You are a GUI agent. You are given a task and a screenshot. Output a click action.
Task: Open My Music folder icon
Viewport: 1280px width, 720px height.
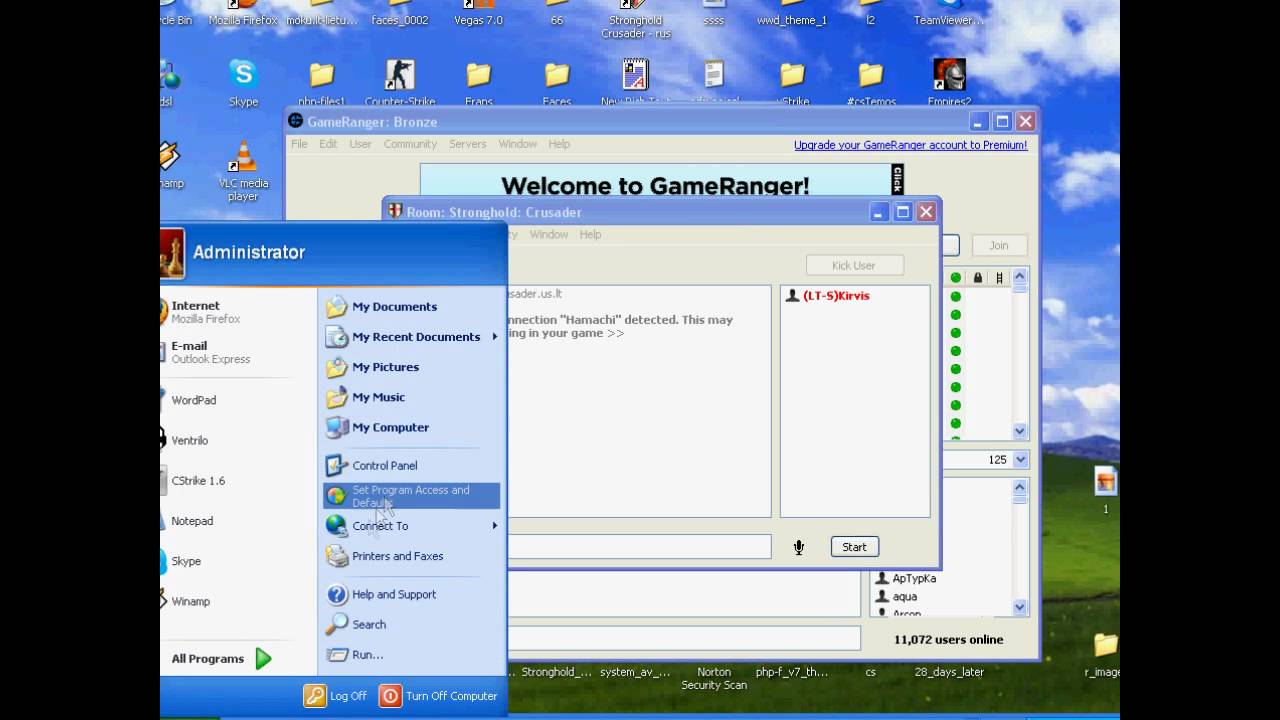pyautogui.click(x=337, y=397)
